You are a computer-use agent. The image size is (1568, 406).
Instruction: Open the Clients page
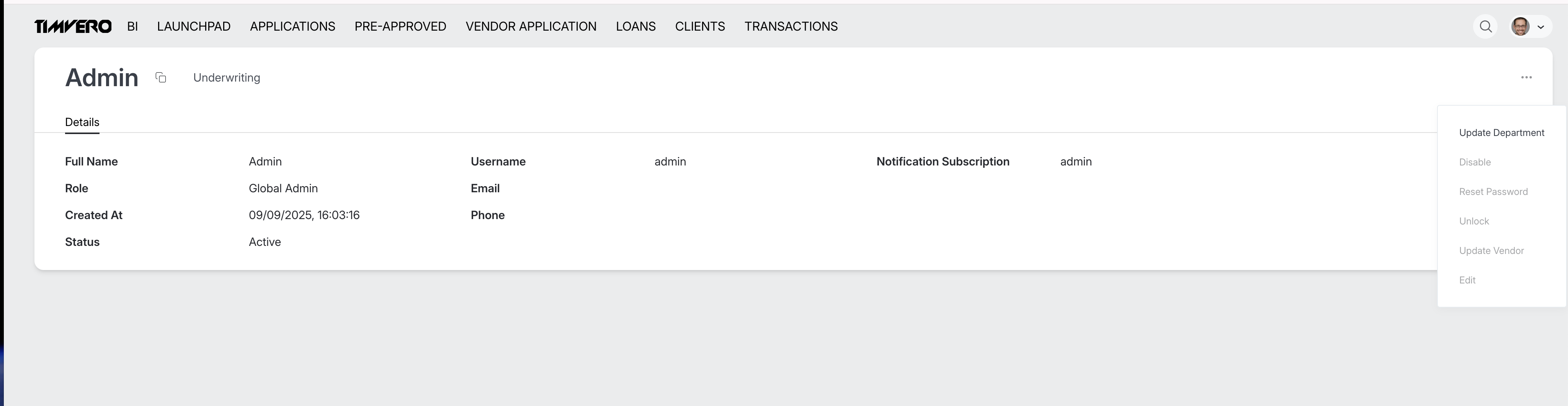pos(699,26)
